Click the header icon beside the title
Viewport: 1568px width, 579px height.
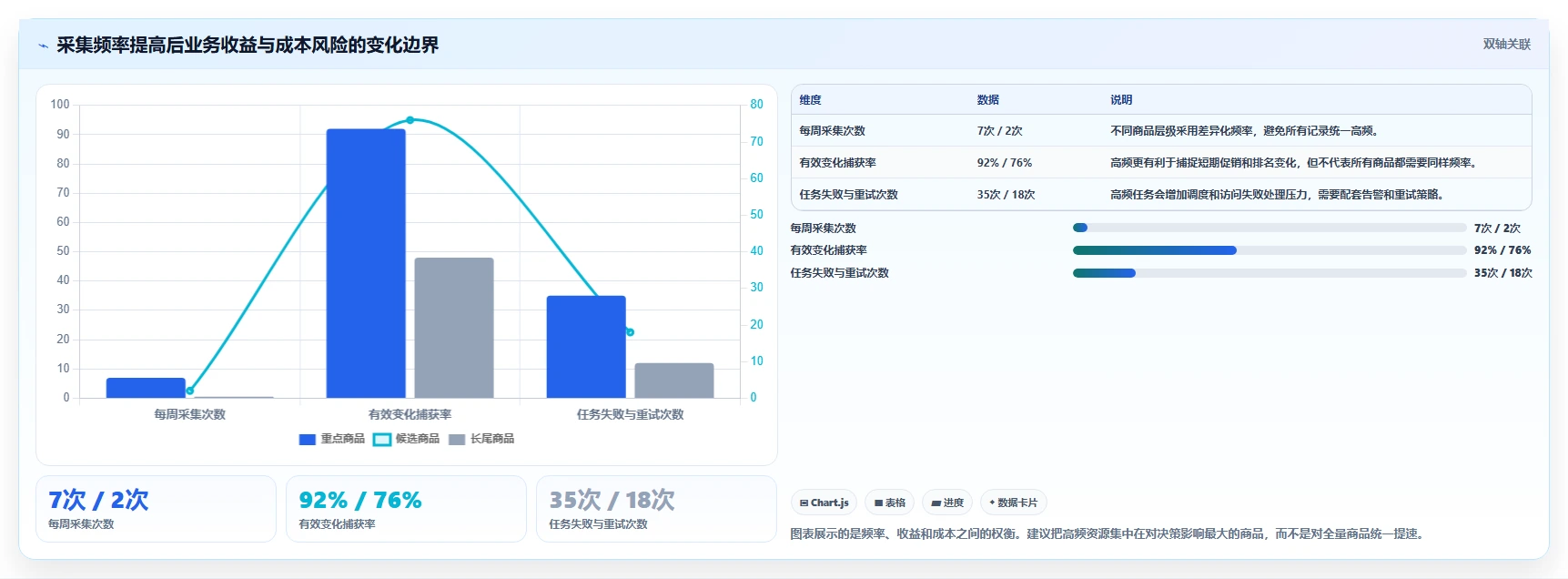[x=43, y=46]
